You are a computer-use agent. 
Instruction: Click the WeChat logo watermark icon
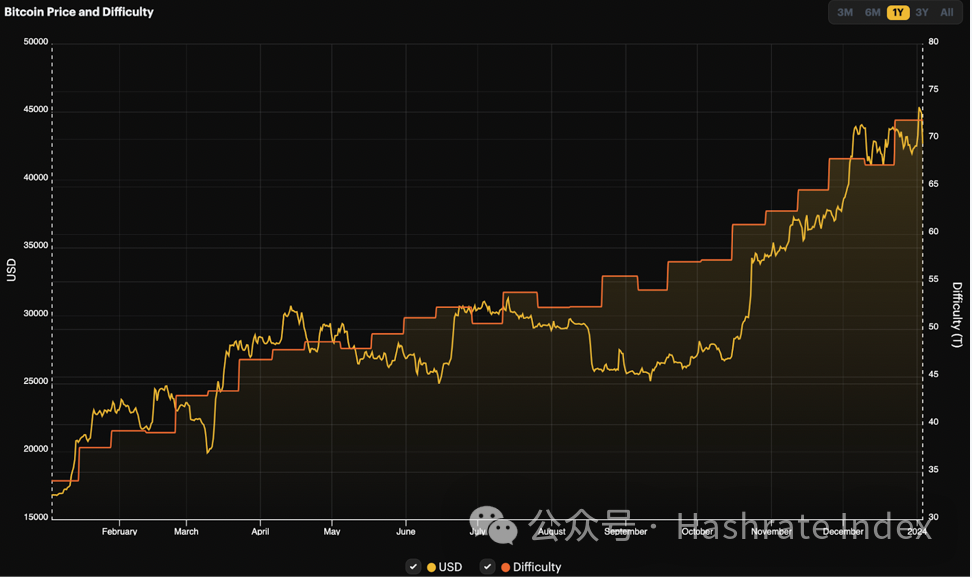pos(494,523)
